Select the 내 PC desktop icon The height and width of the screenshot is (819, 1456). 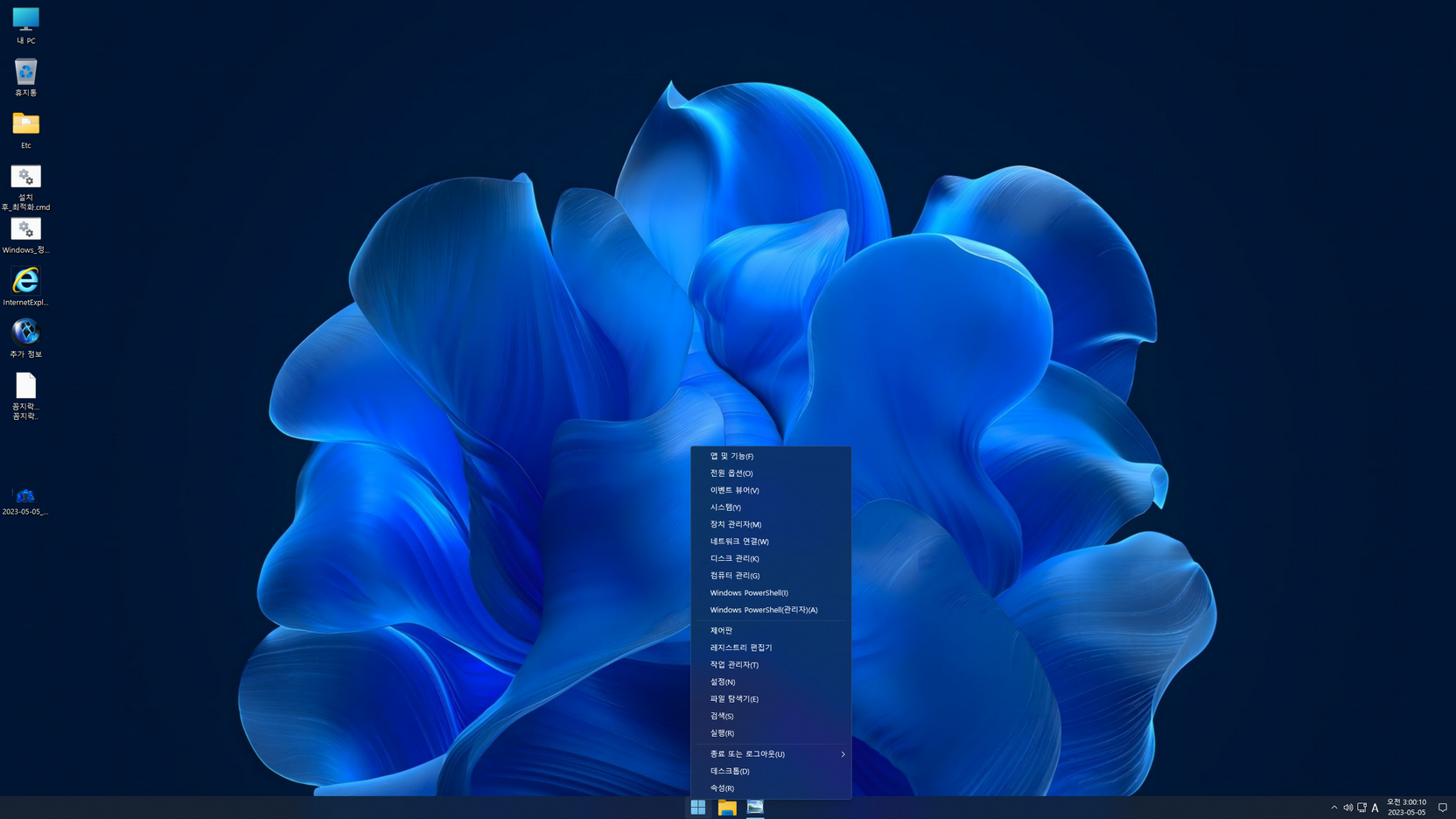pos(25,25)
